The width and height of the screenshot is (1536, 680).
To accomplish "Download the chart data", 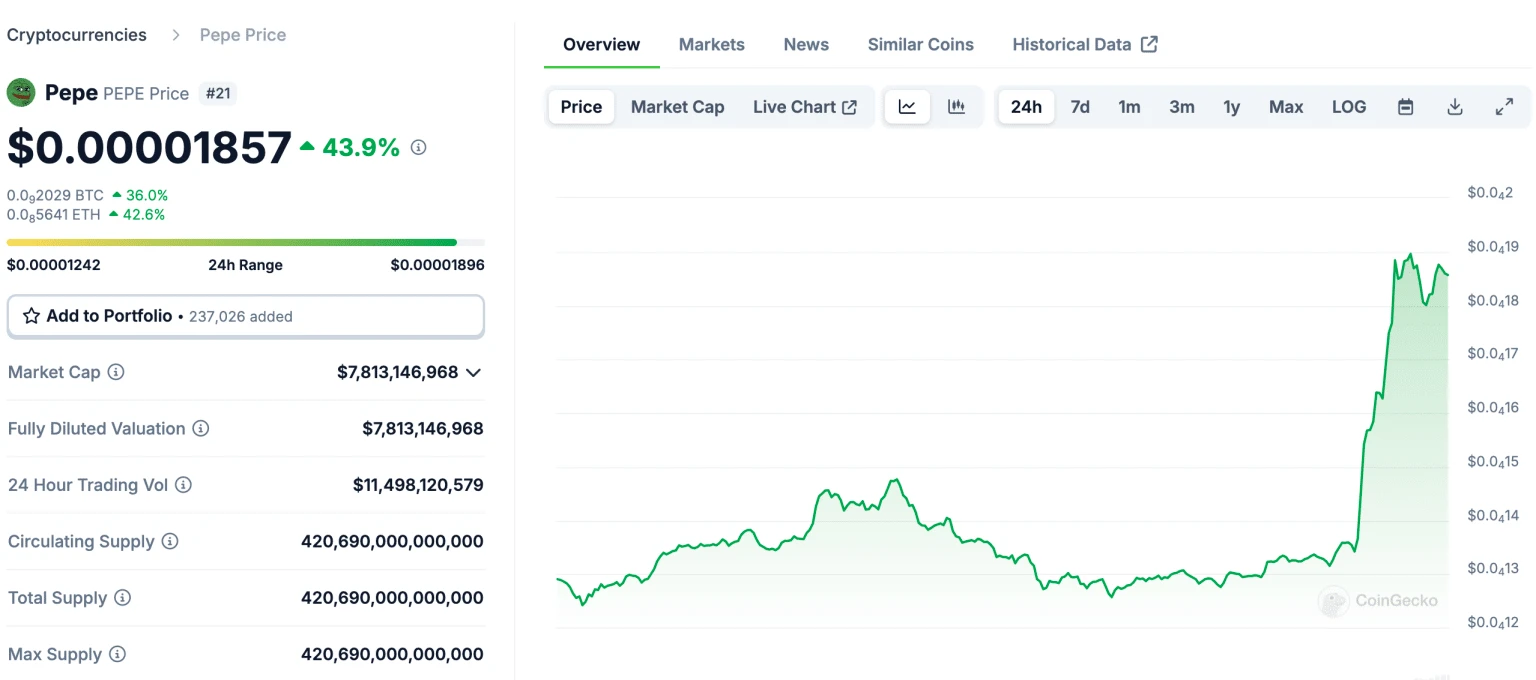I will (1455, 107).
